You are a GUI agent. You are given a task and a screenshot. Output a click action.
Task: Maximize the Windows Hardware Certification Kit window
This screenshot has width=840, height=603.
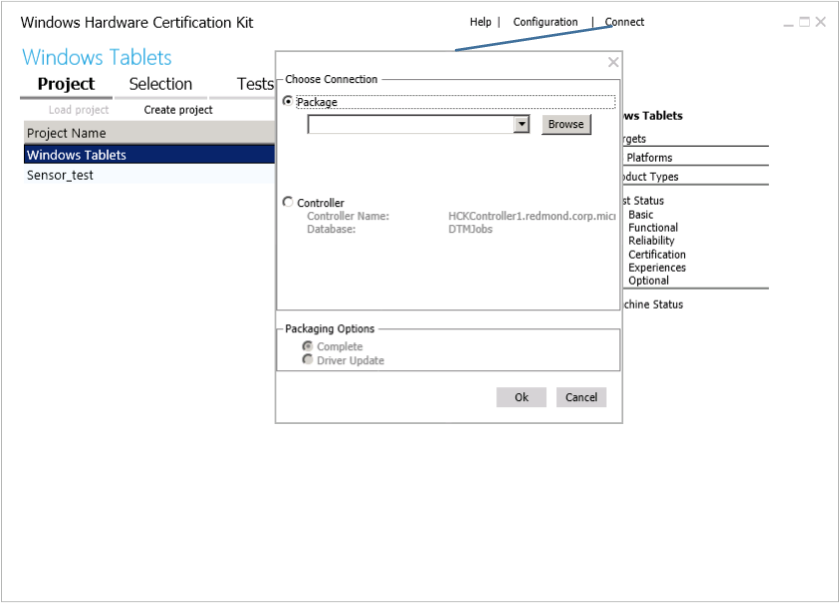(804, 22)
